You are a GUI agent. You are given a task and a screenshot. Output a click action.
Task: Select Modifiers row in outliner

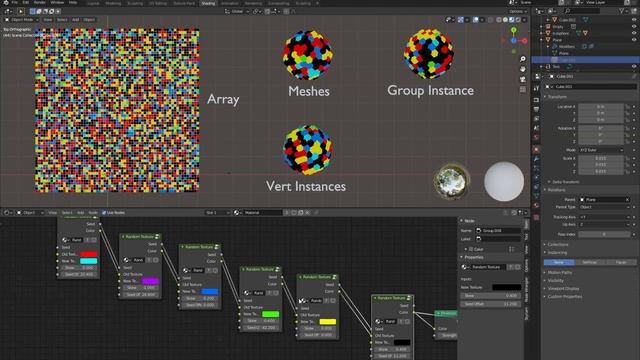click(566, 47)
